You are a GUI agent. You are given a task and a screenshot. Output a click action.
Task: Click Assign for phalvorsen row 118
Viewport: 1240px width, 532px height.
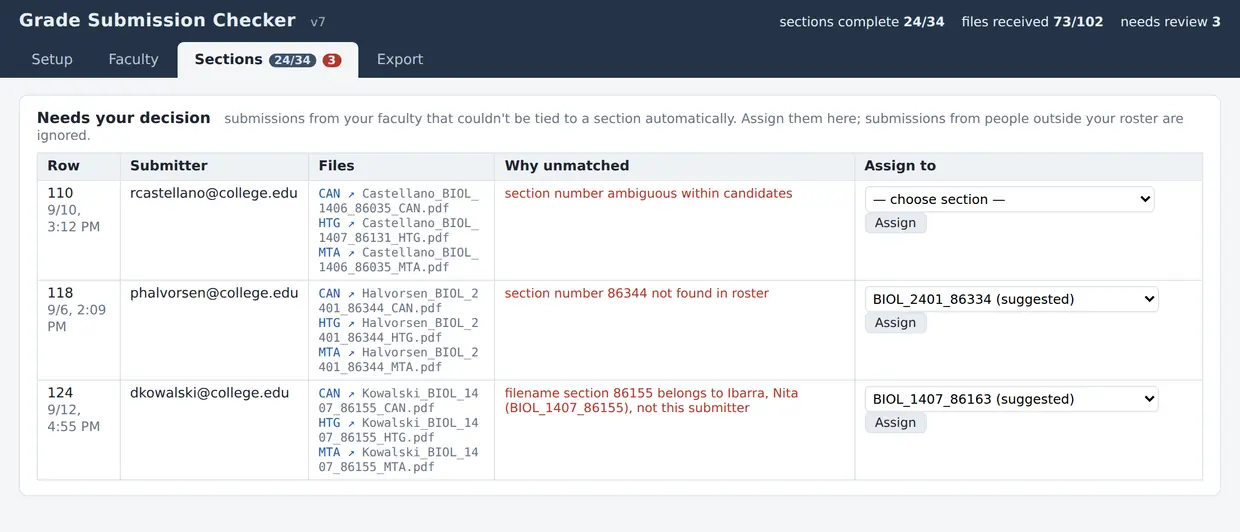[895, 323]
